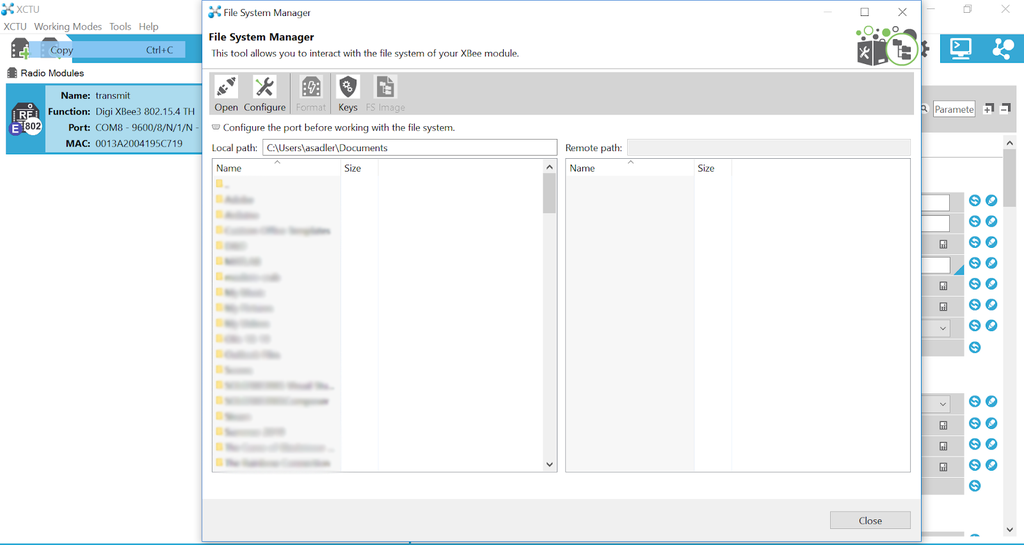Click the expand all sections plus icon
The width and height of the screenshot is (1024, 545).
(988, 109)
